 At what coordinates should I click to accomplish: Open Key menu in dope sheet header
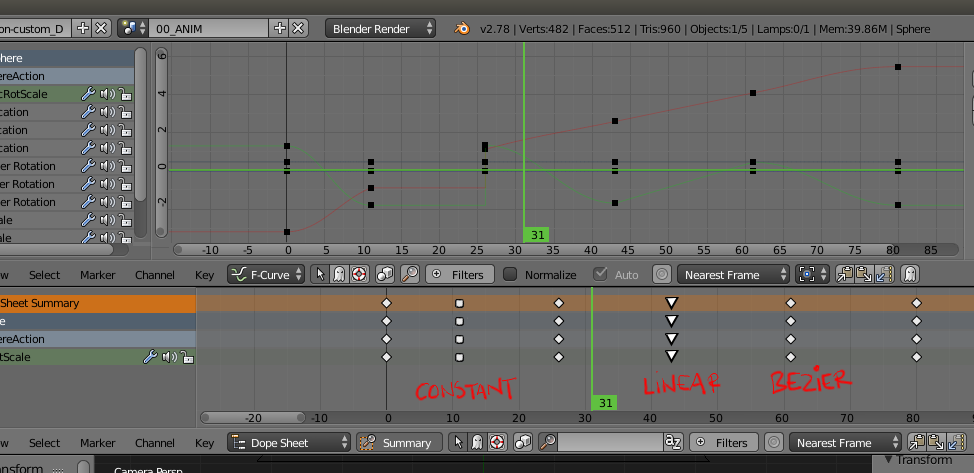coord(204,443)
